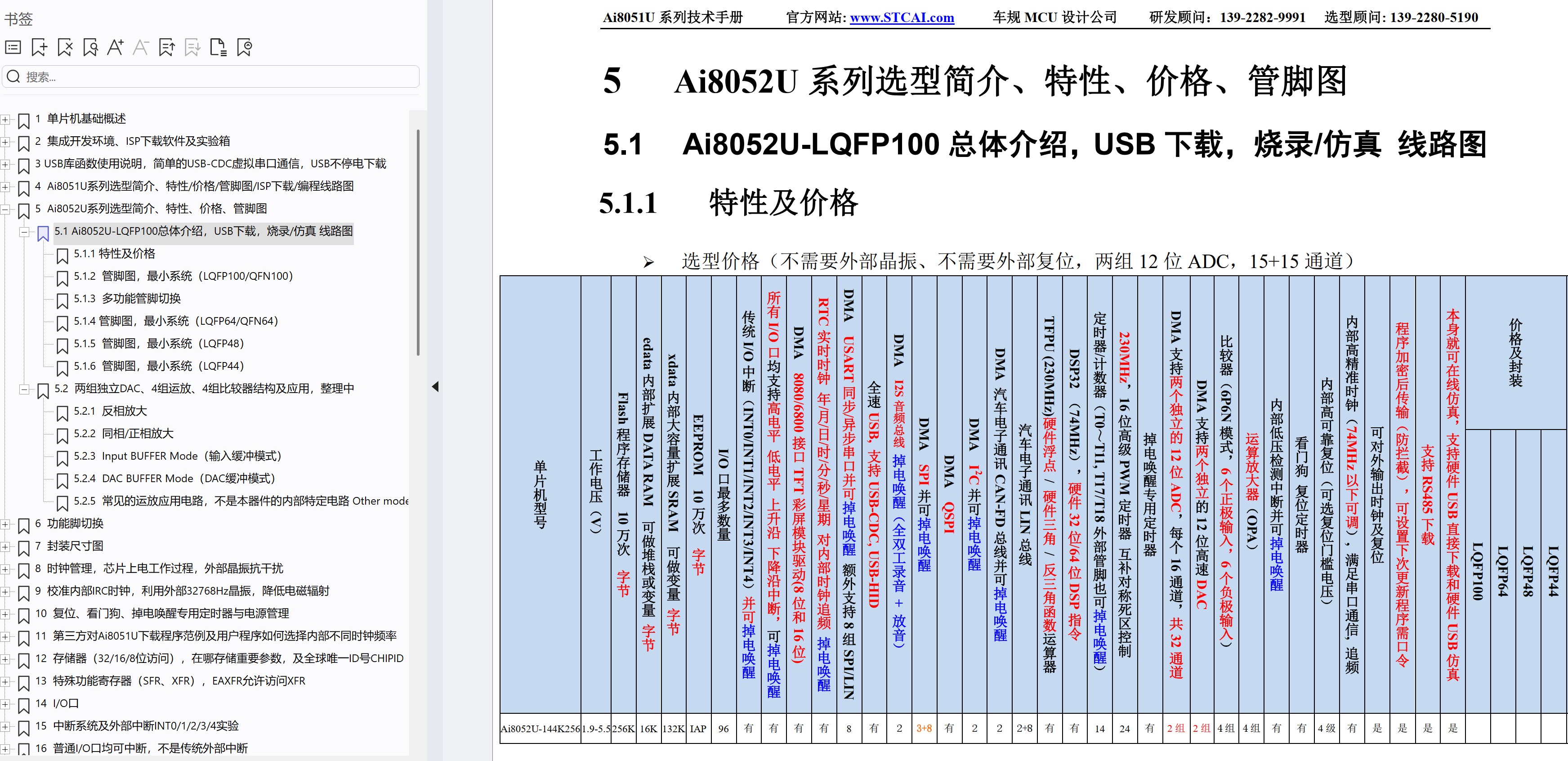Click the delete bookmark icon

(x=64, y=47)
